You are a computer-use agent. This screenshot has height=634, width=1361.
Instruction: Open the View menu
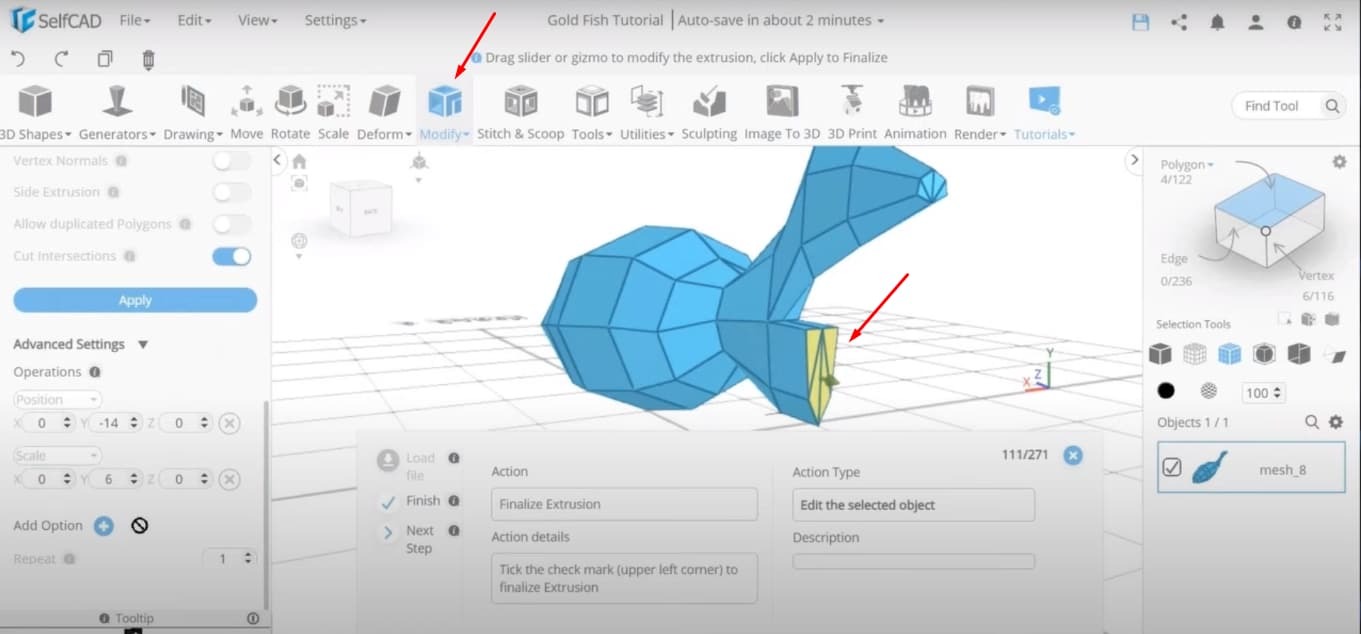(x=256, y=19)
